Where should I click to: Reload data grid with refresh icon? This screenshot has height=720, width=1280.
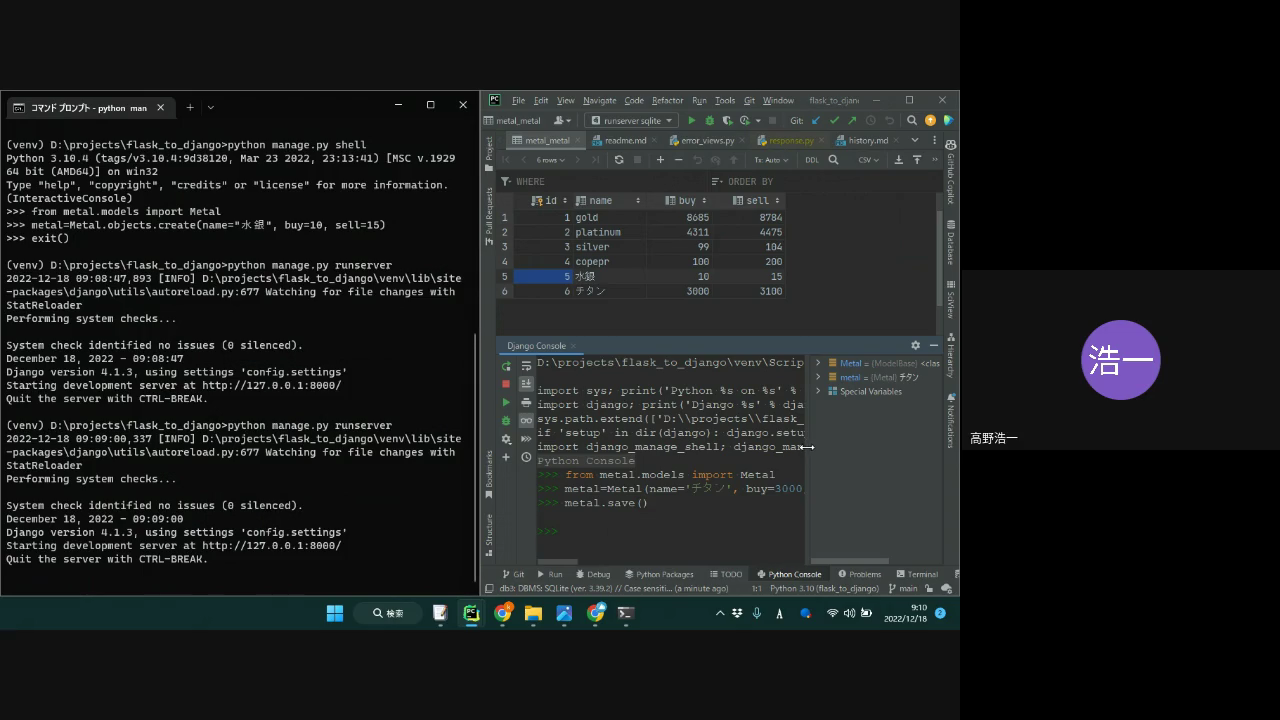[x=619, y=160]
